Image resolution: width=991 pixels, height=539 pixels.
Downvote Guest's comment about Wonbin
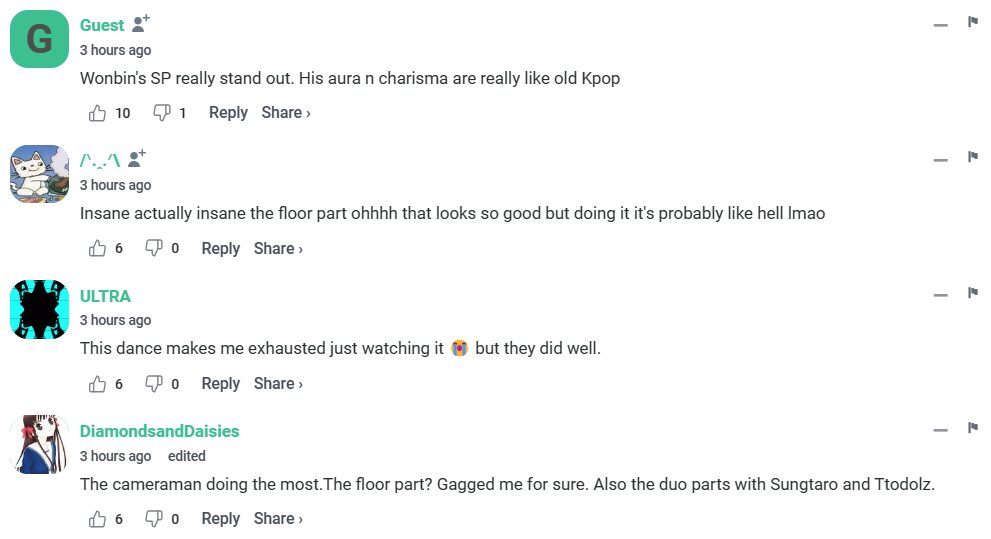point(162,113)
